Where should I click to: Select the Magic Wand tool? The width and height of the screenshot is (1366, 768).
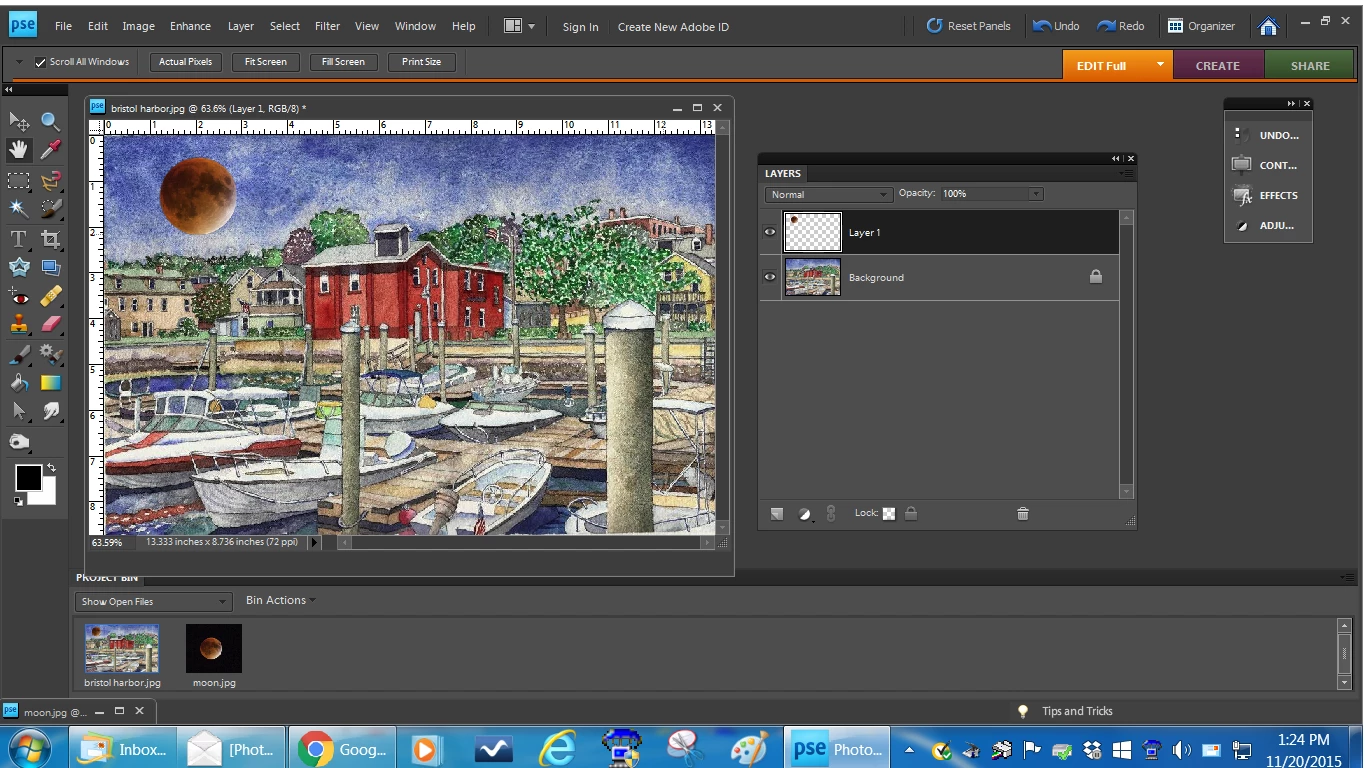pyautogui.click(x=19, y=209)
